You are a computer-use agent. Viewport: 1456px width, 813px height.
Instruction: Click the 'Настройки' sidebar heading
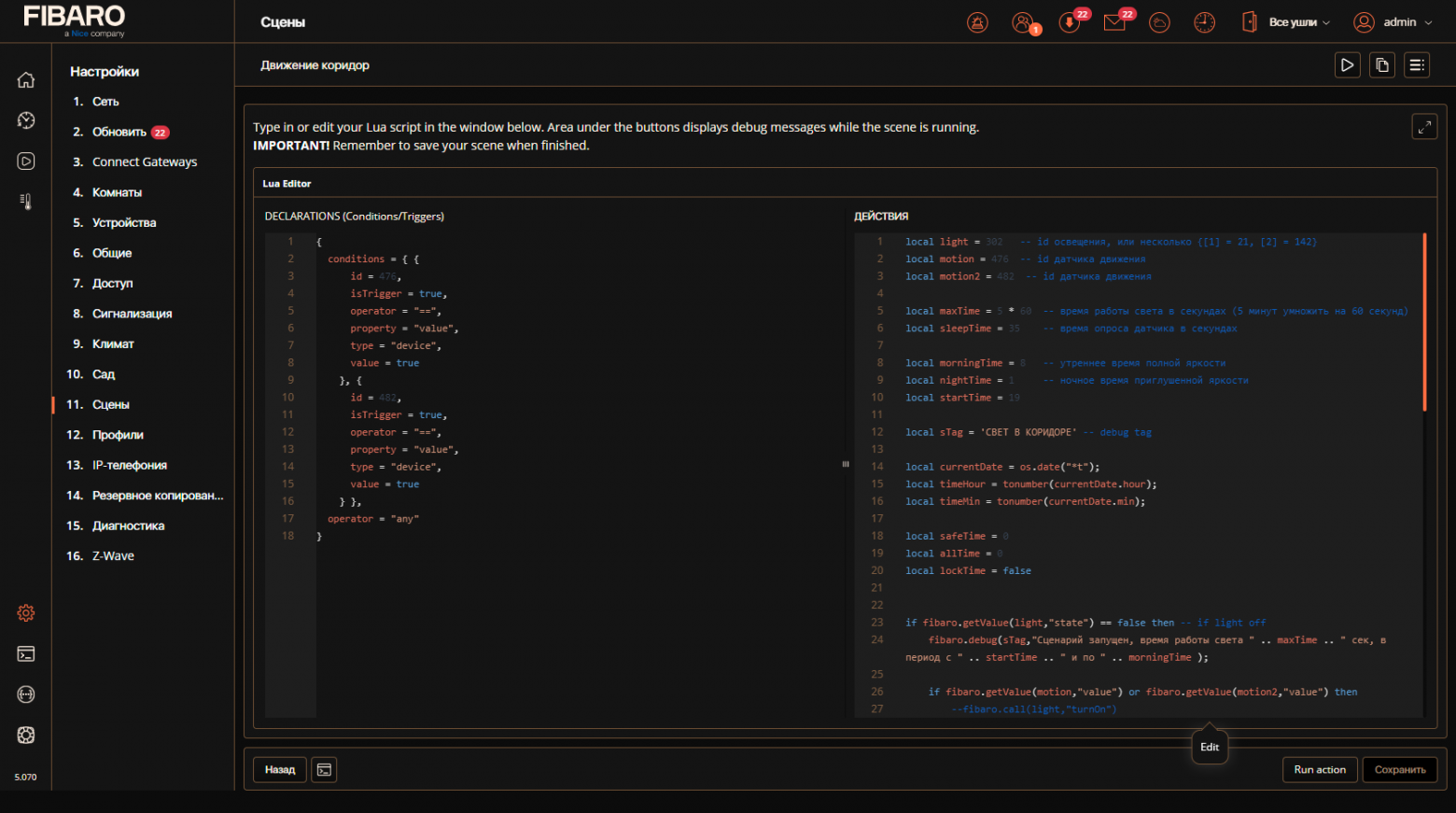tap(105, 72)
